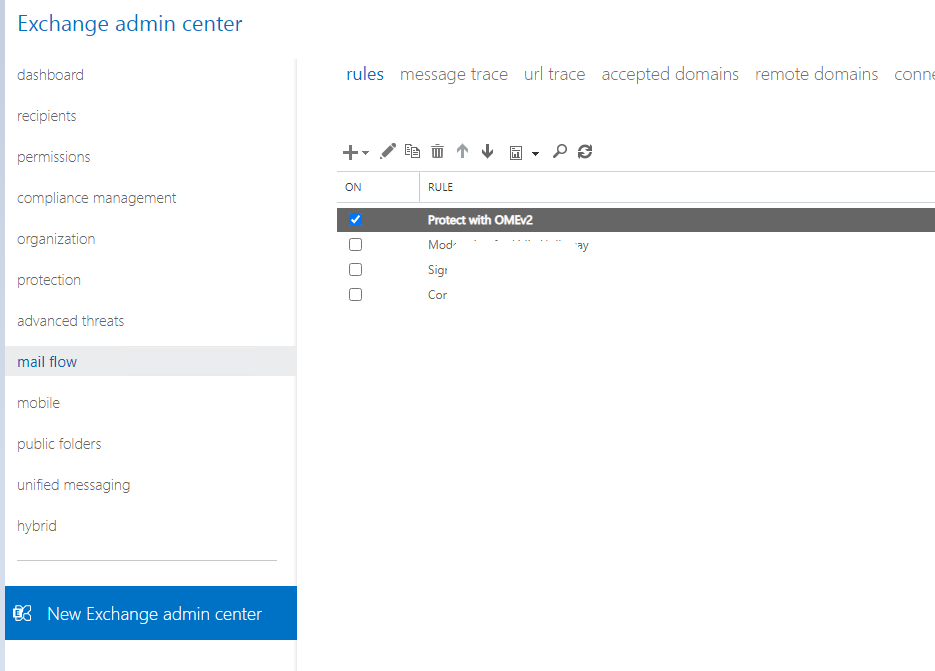The image size is (935, 671).
Task: Refresh the rules list
Action: tap(585, 151)
